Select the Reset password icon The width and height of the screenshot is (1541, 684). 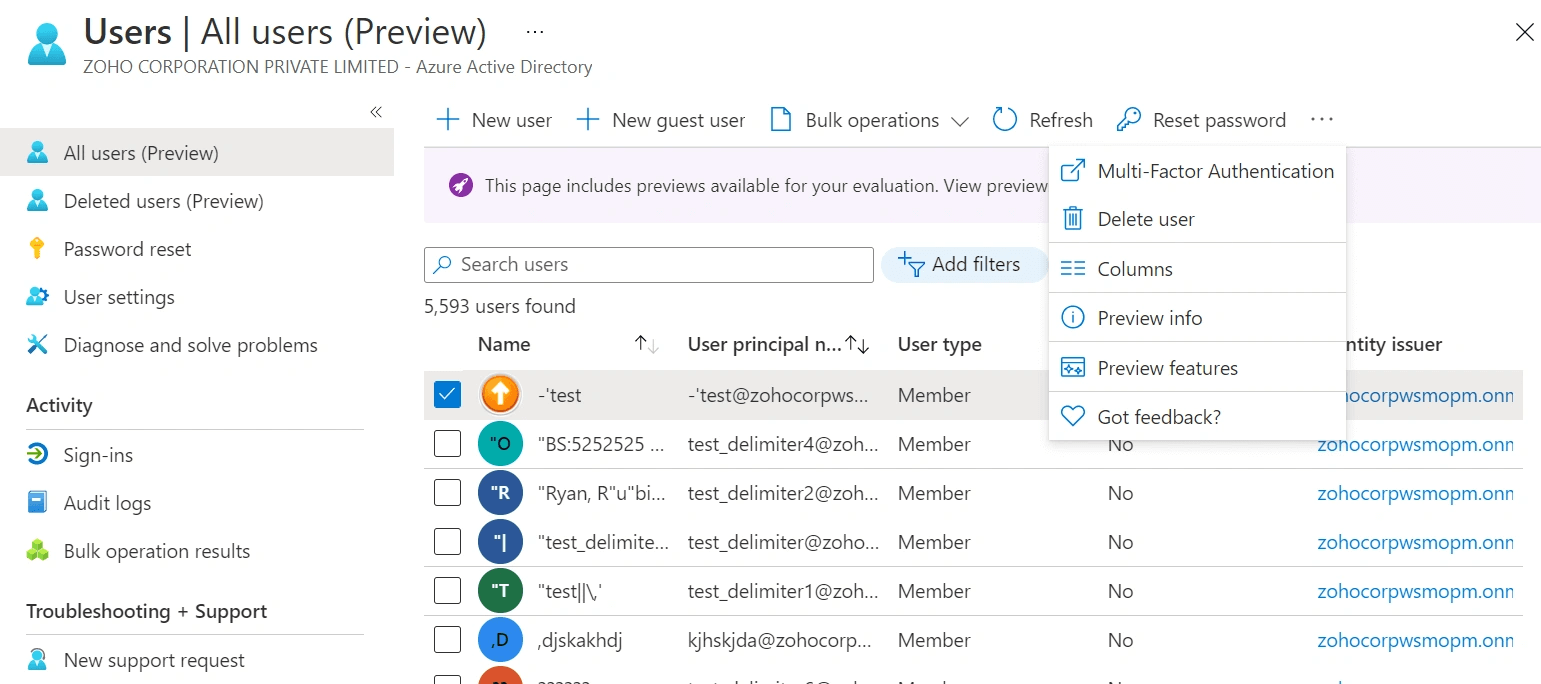pyautogui.click(x=1129, y=119)
